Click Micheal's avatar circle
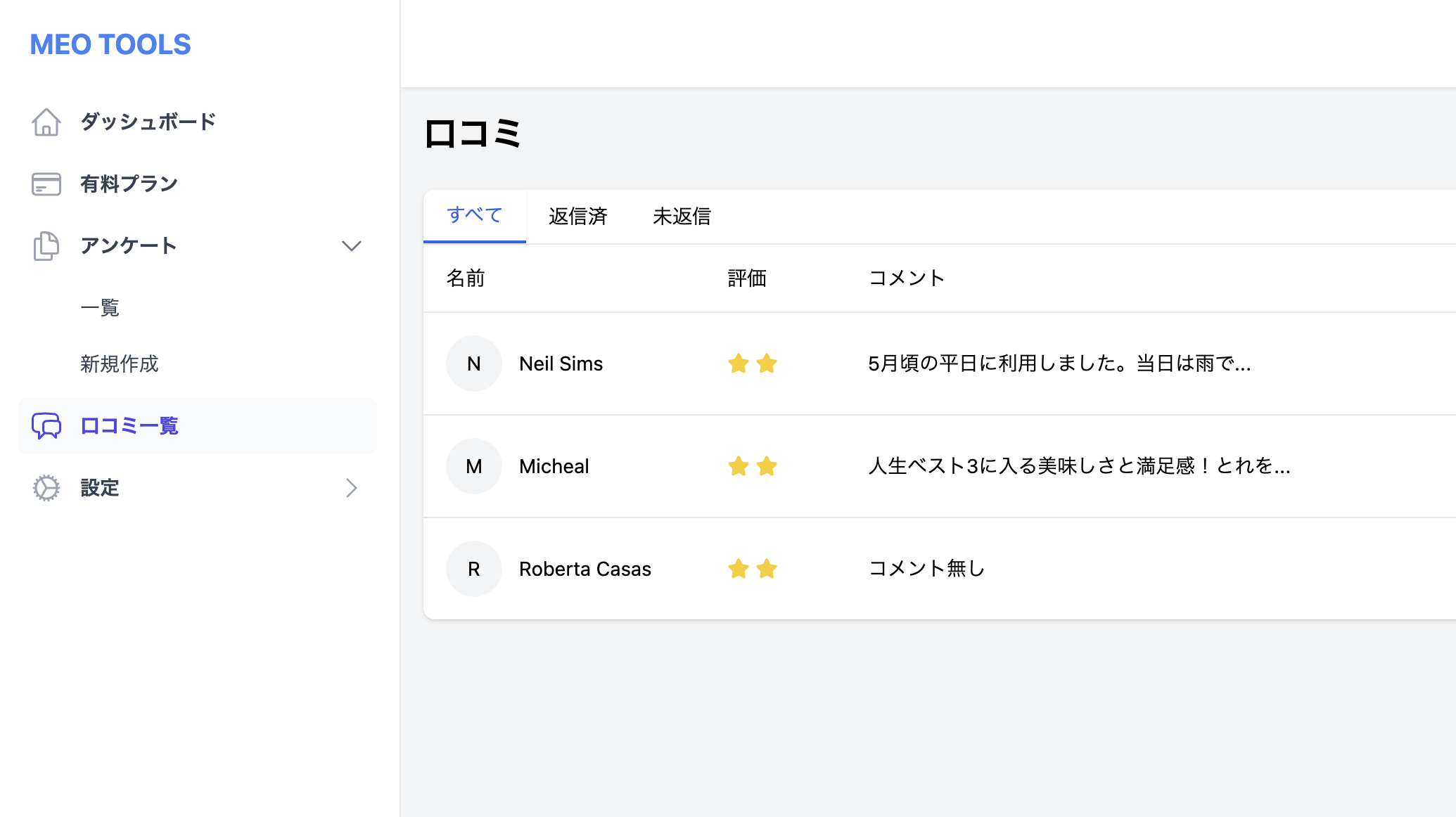This screenshot has height=817, width=1456. pyautogui.click(x=473, y=466)
